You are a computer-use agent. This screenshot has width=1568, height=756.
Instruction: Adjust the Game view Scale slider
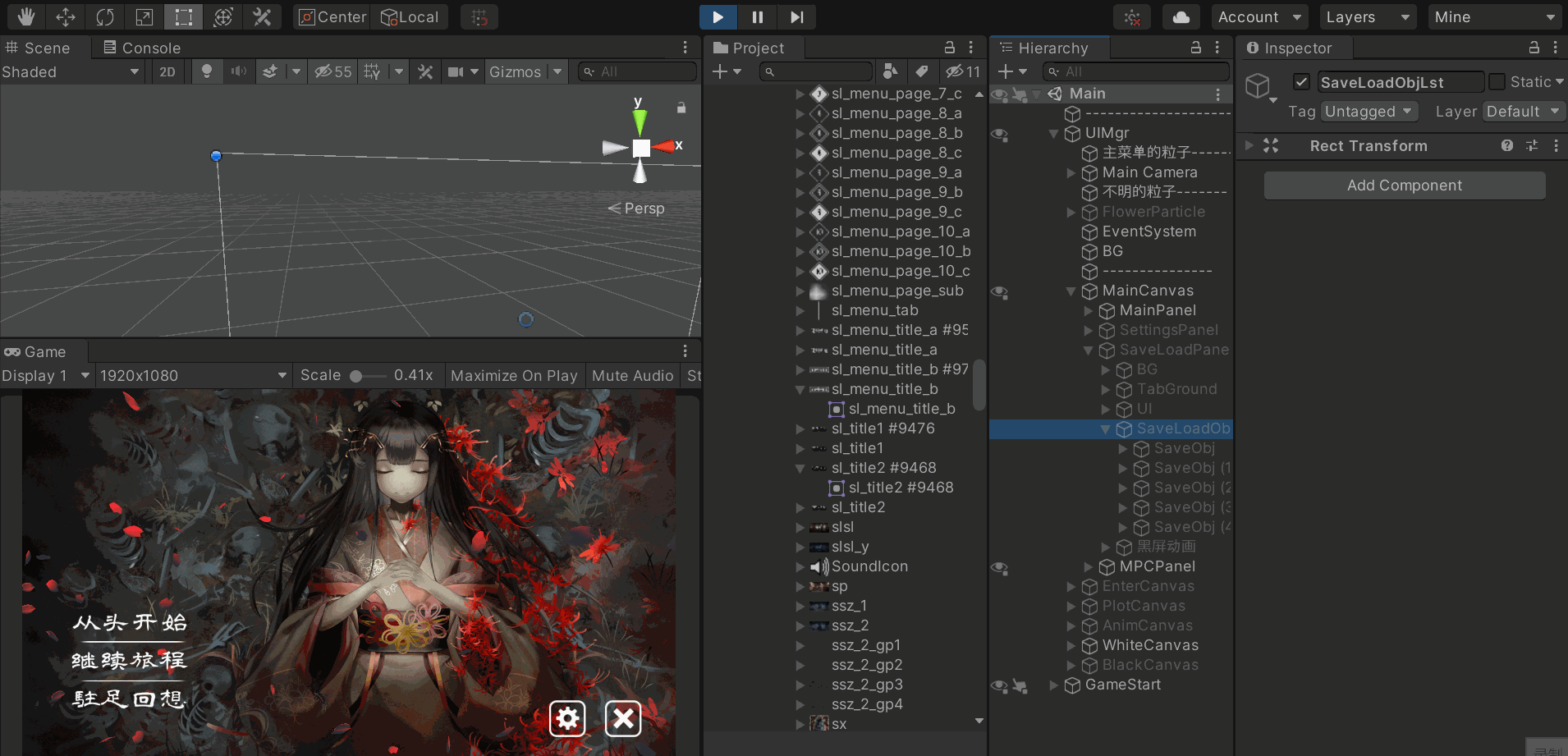click(367, 376)
